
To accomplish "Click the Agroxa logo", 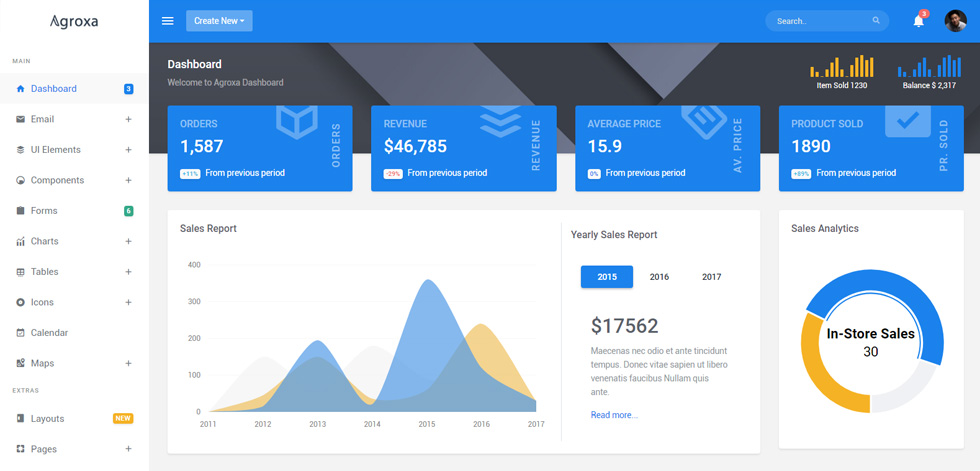I will [x=74, y=21].
